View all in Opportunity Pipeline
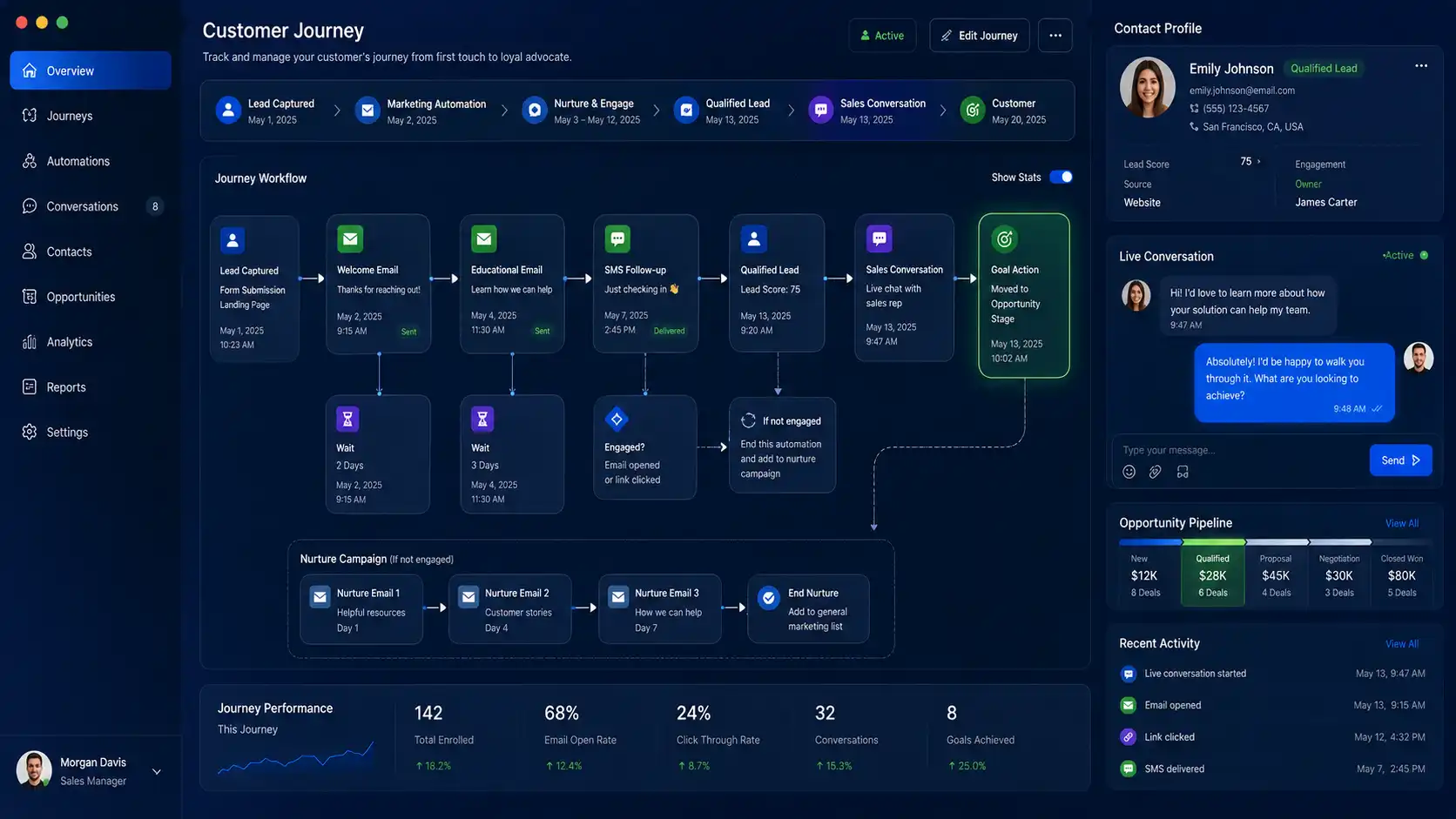This screenshot has height=819, width=1456. [x=1402, y=523]
